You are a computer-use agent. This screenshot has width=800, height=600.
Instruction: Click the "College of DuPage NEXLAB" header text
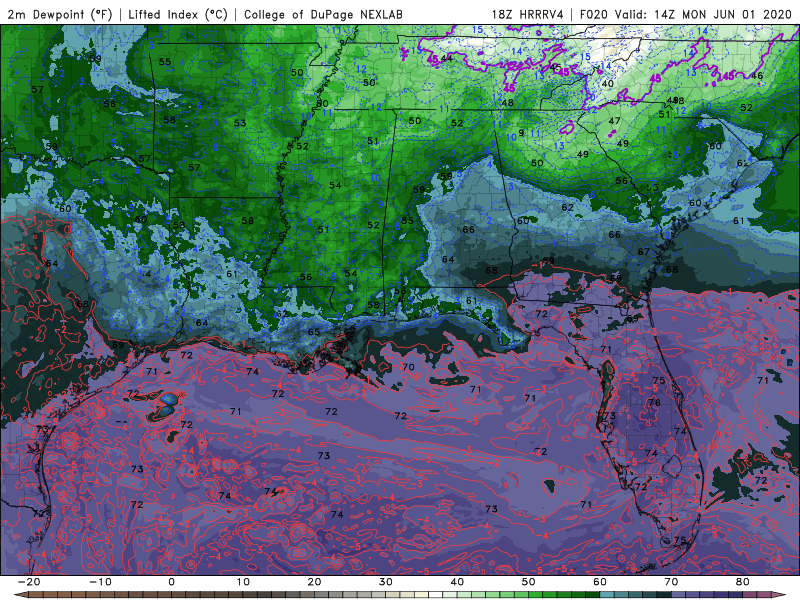tap(323, 14)
